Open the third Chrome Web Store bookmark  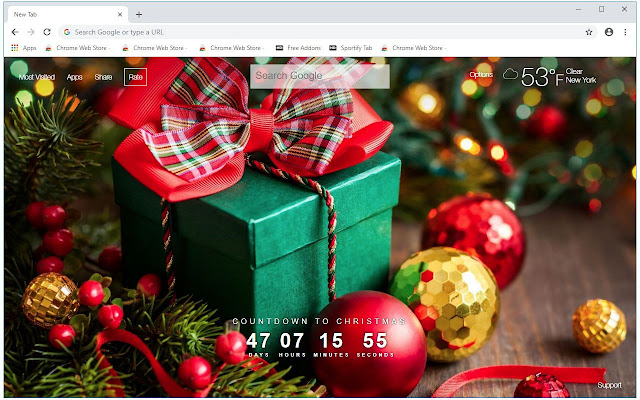tap(232, 48)
